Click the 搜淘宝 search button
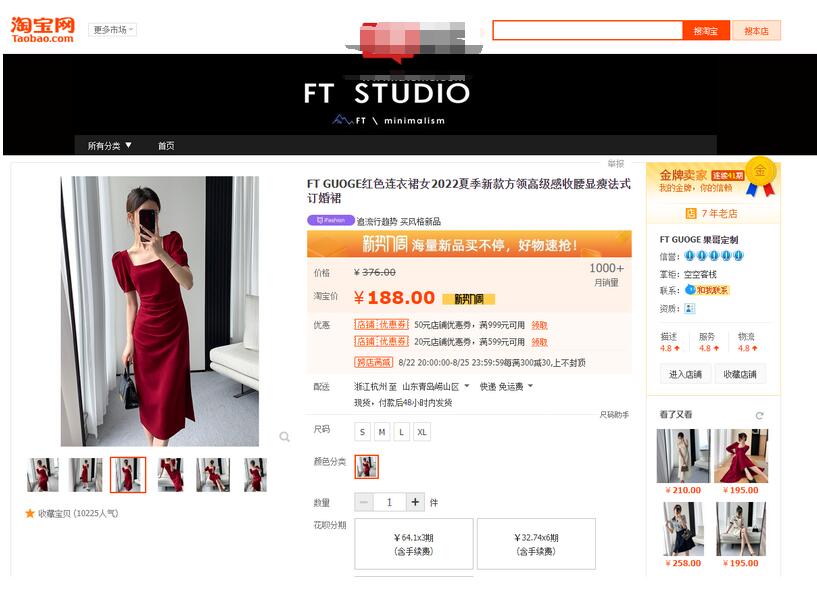 coord(706,31)
